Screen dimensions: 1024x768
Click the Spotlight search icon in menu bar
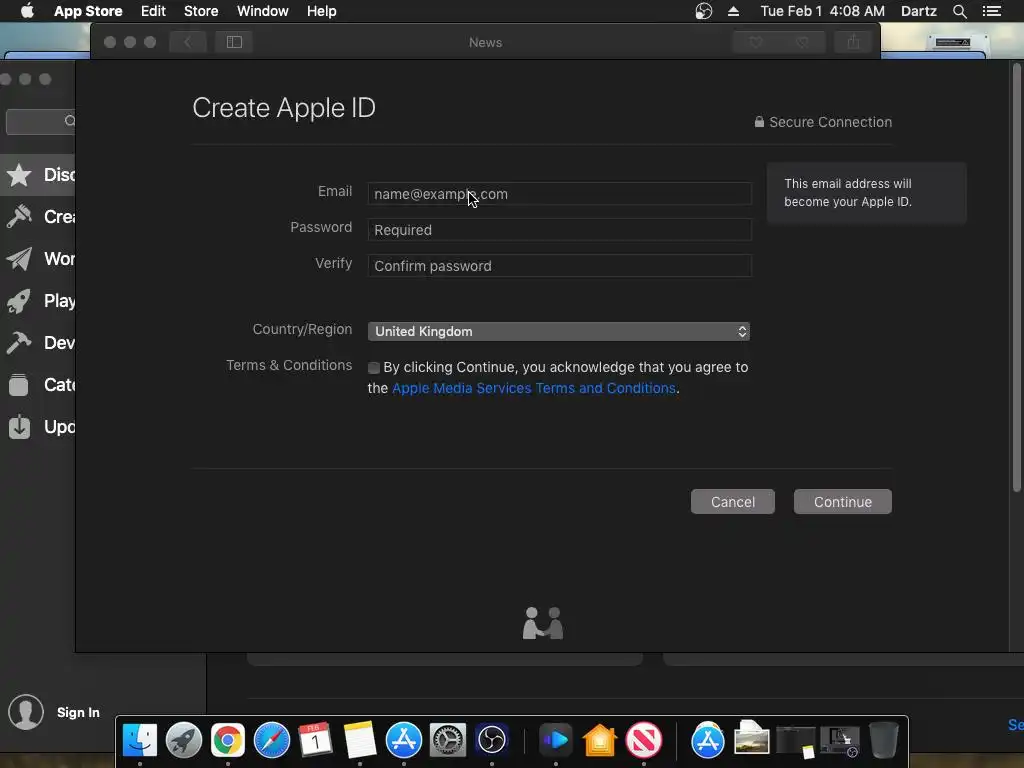point(959,11)
